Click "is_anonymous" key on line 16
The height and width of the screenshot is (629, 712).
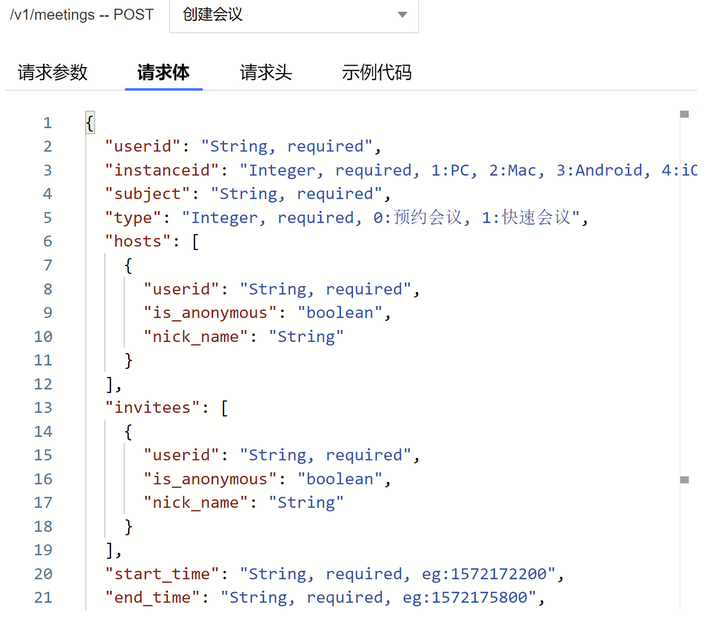click(x=210, y=479)
